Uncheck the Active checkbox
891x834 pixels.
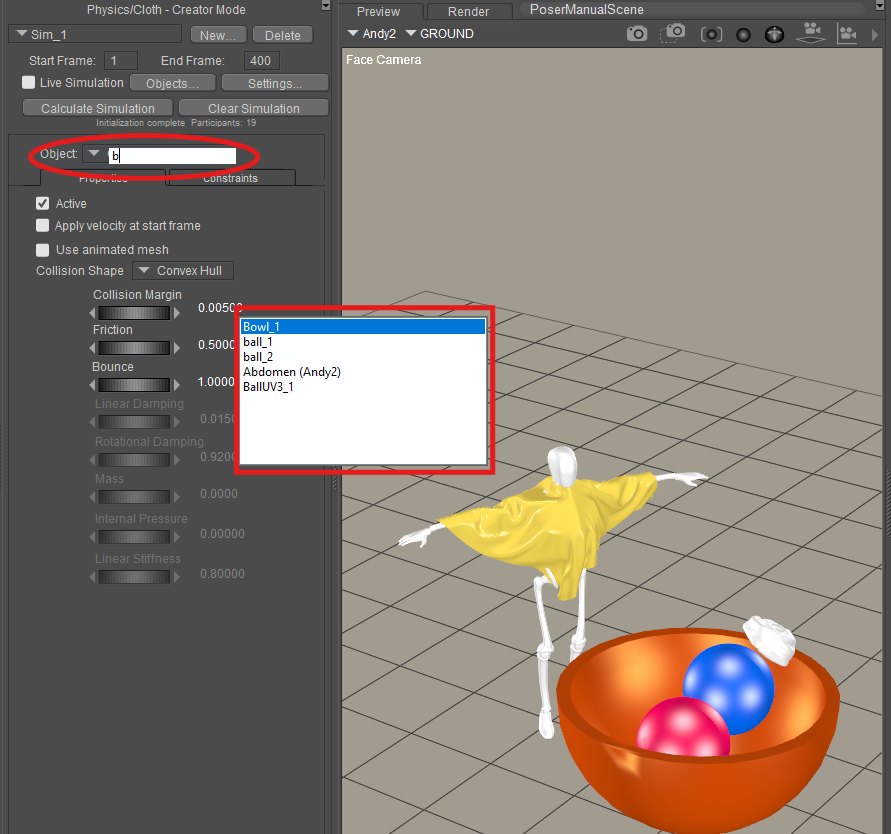coord(42,204)
